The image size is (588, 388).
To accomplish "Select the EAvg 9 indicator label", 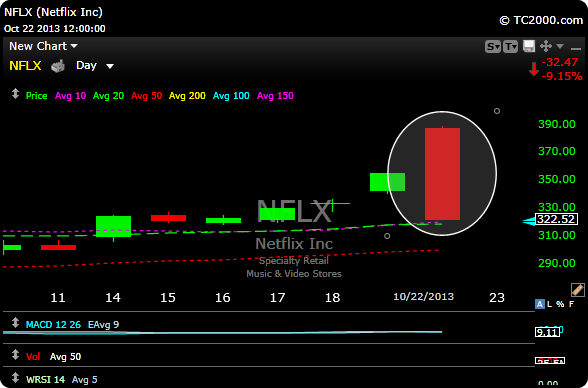I will [103, 325].
